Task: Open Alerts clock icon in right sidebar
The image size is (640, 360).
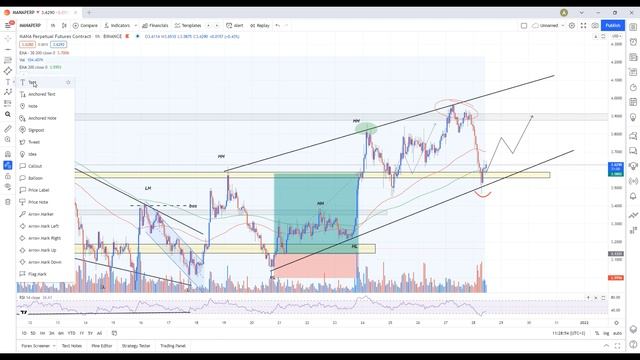Action: click(x=633, y=42)
